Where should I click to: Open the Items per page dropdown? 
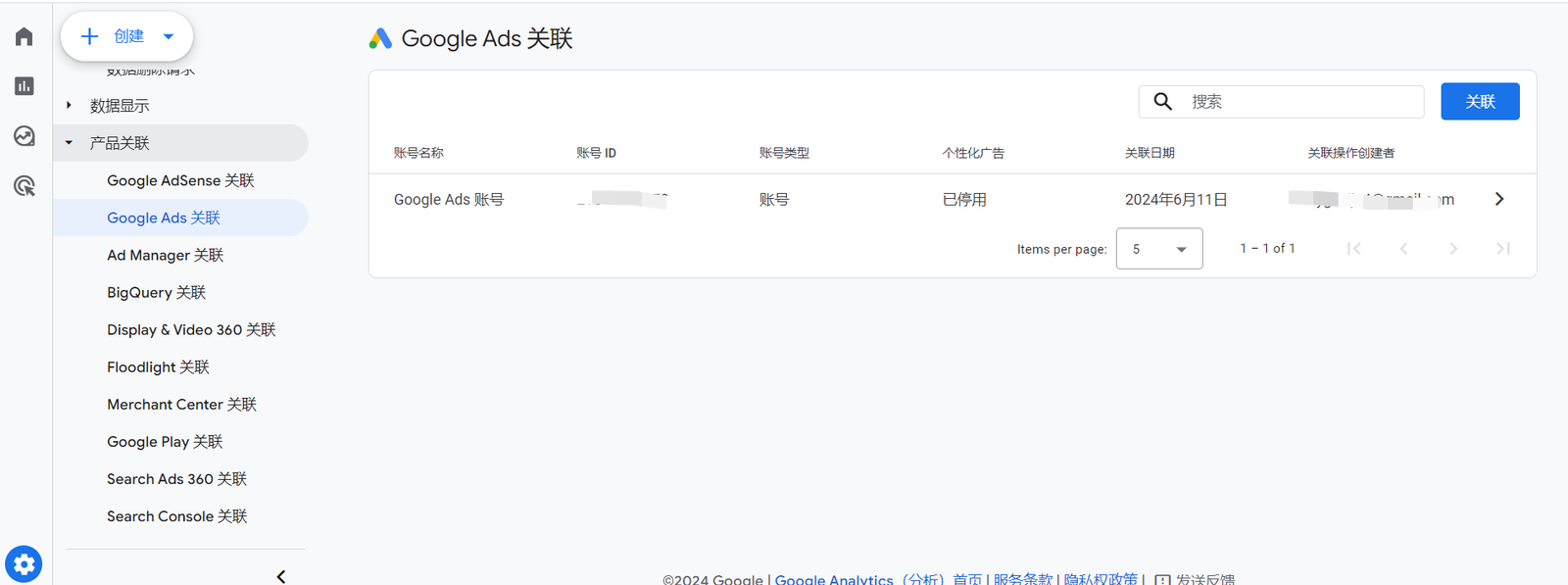1159,249
